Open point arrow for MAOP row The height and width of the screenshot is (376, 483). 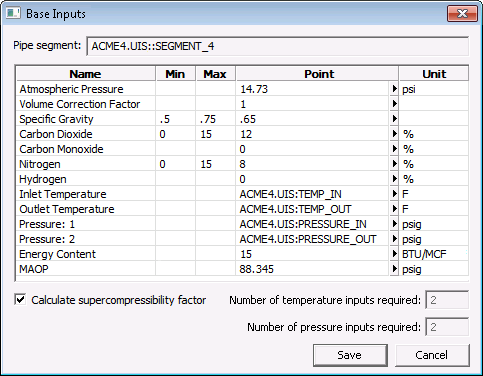[x=394, y=269]
